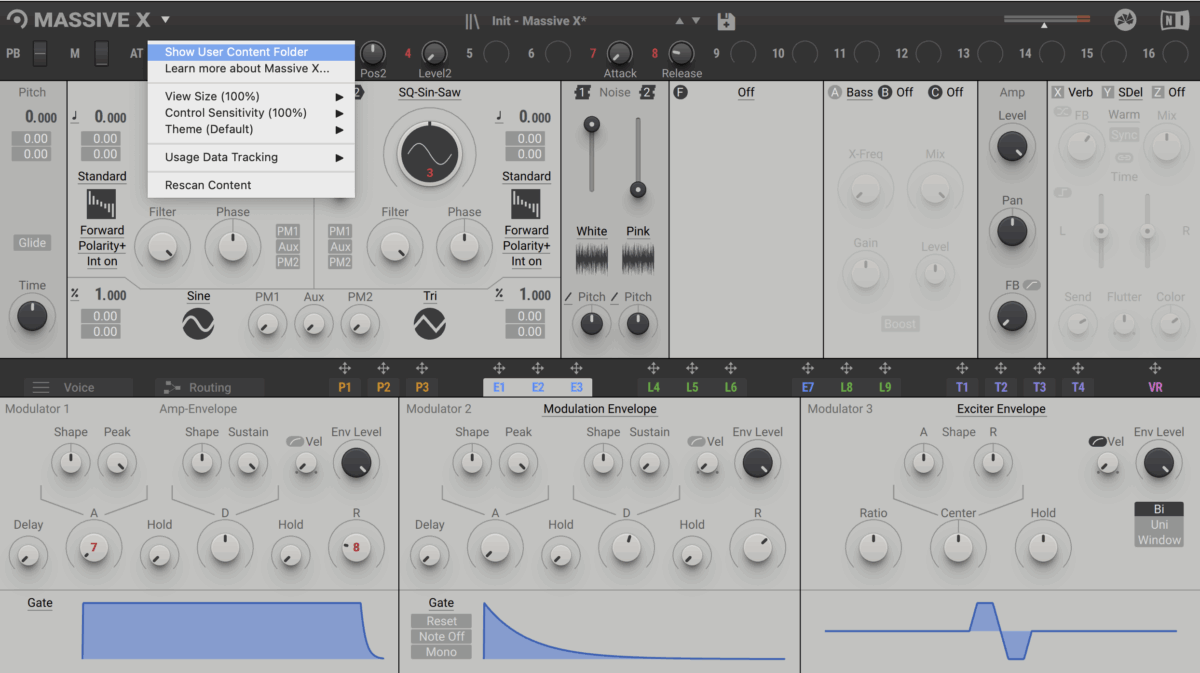Click the White noise waveform thumbnail
1200x673 pixels.
[x=592, y=259]
